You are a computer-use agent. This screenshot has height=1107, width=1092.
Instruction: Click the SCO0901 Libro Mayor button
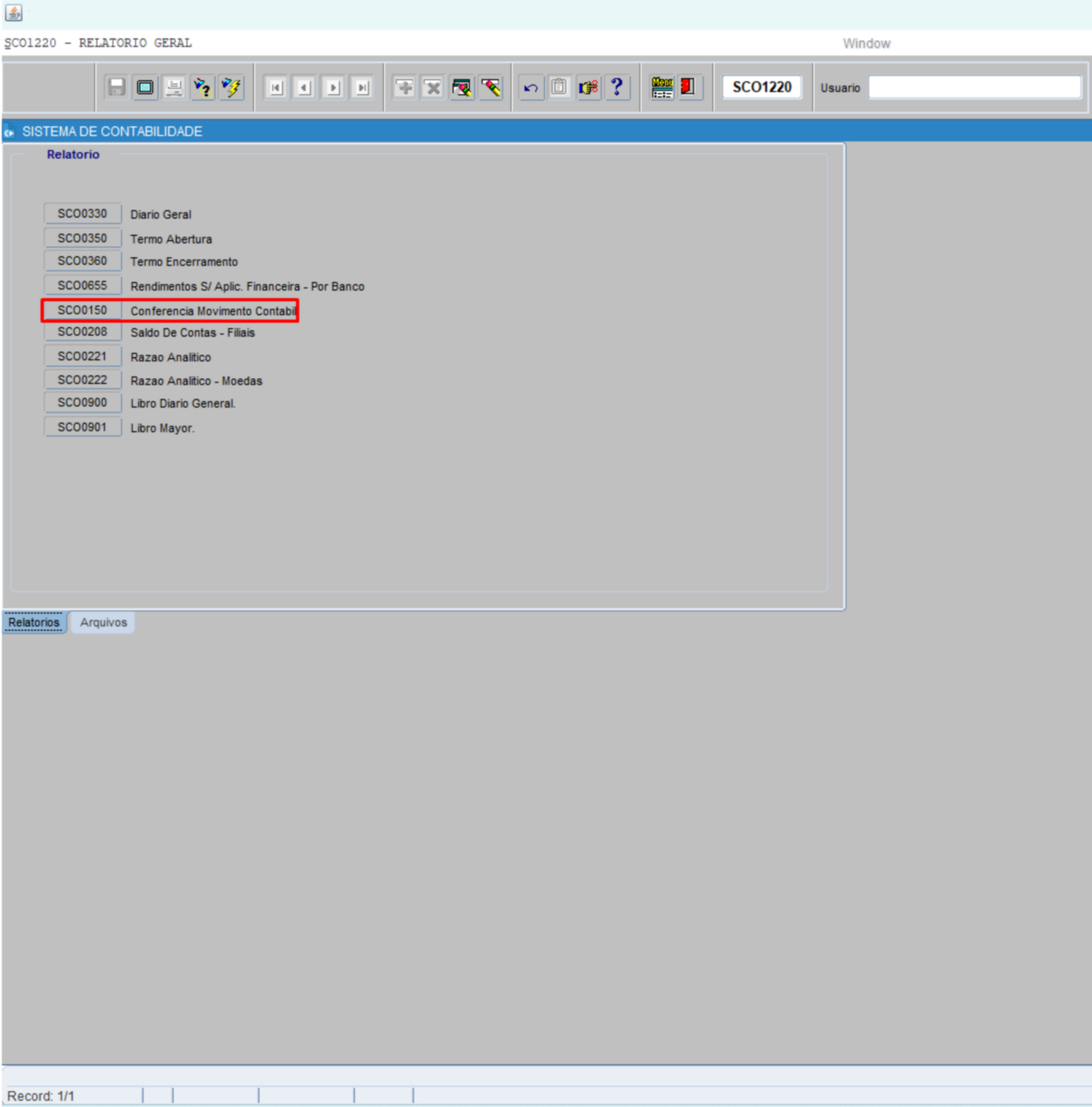coord(82,427)
